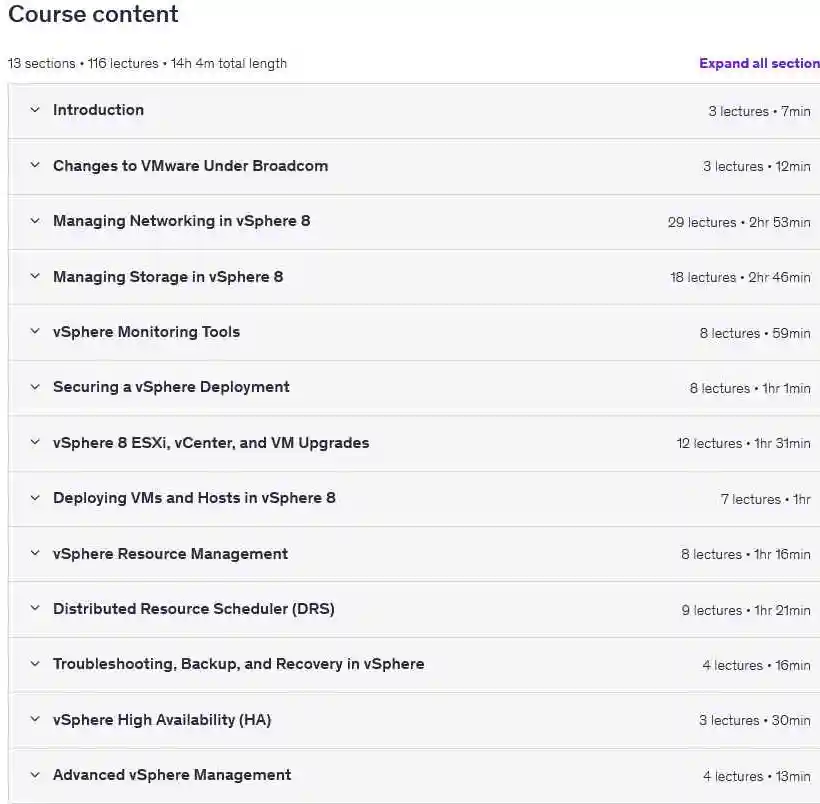Viewport: 820px width, 804px height.
Task: Expand Deploying VMs and Hosts chevron
Action: (x=35, y=497)
